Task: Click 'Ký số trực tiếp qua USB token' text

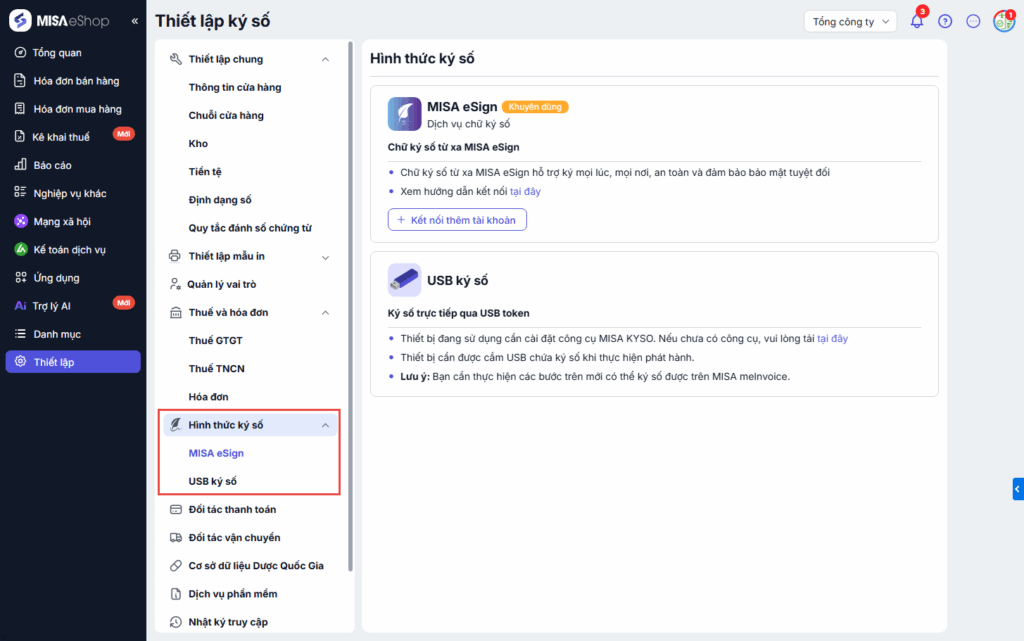Action: 458,313
